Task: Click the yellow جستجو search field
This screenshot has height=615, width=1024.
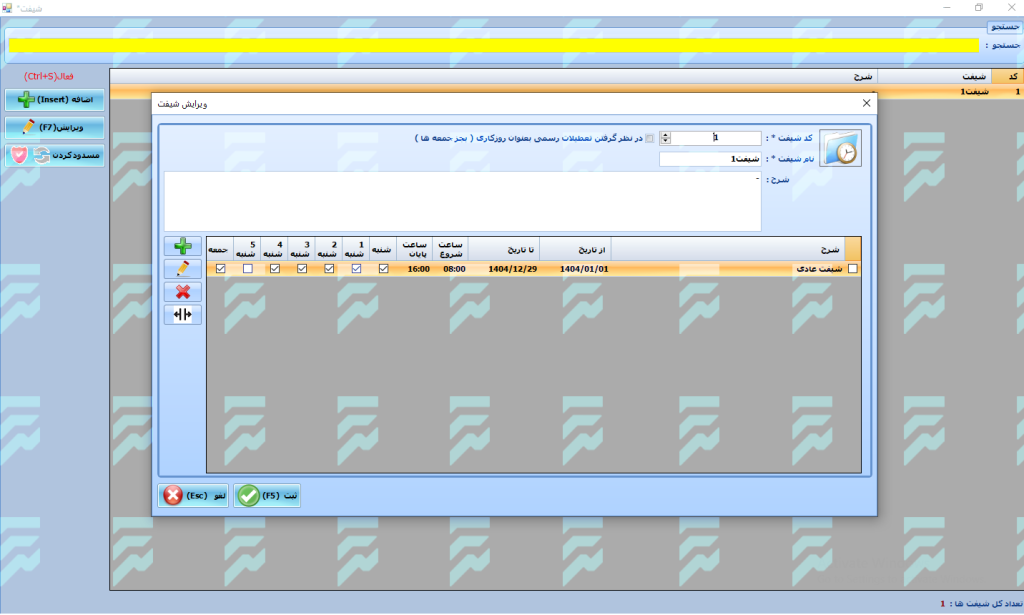Action: click(x=492, y=45)
